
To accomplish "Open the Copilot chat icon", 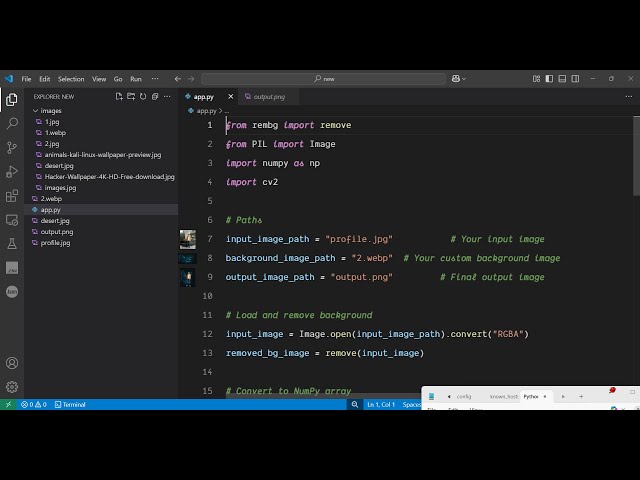I will coord(456,78).
